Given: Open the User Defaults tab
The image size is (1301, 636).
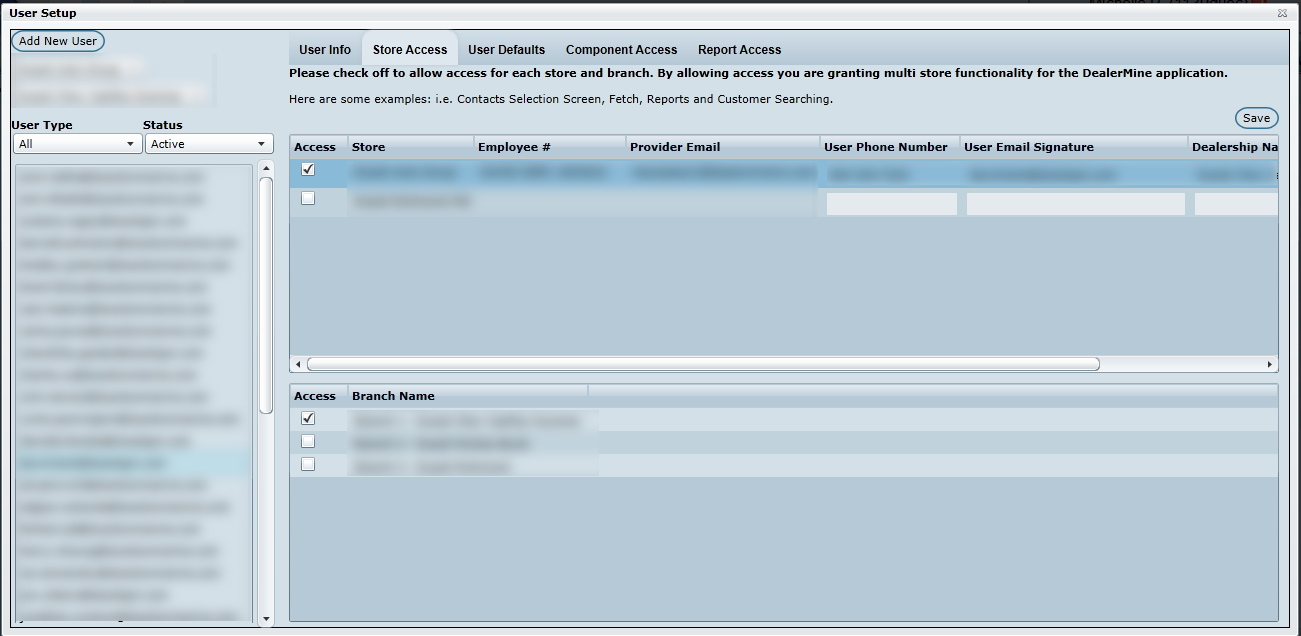Looking at the screenshot, I should coord(506,50).
